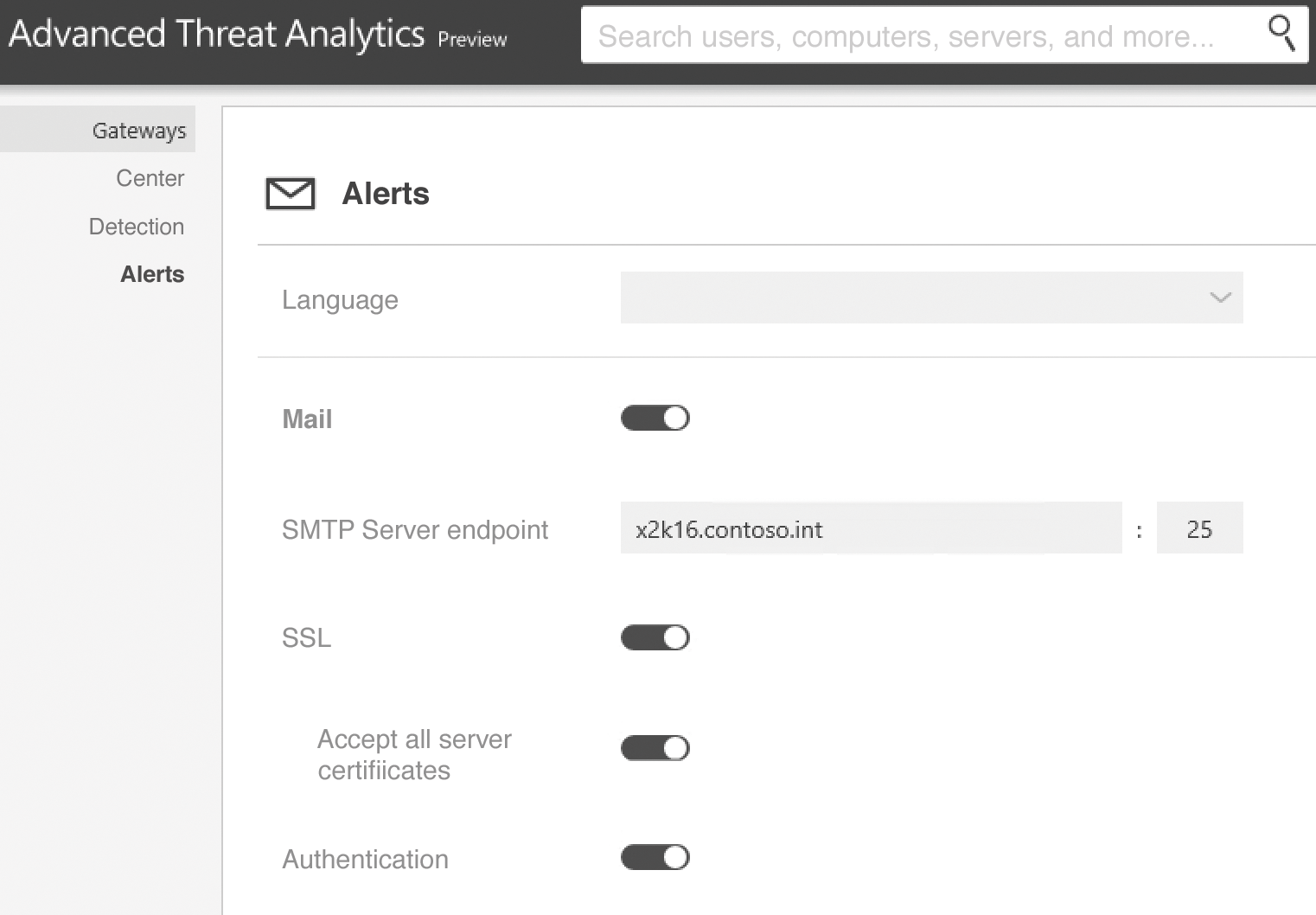Click the Authentication label text
The width and height of the screenshot is (1316, 915).
(x=365, y=859)
